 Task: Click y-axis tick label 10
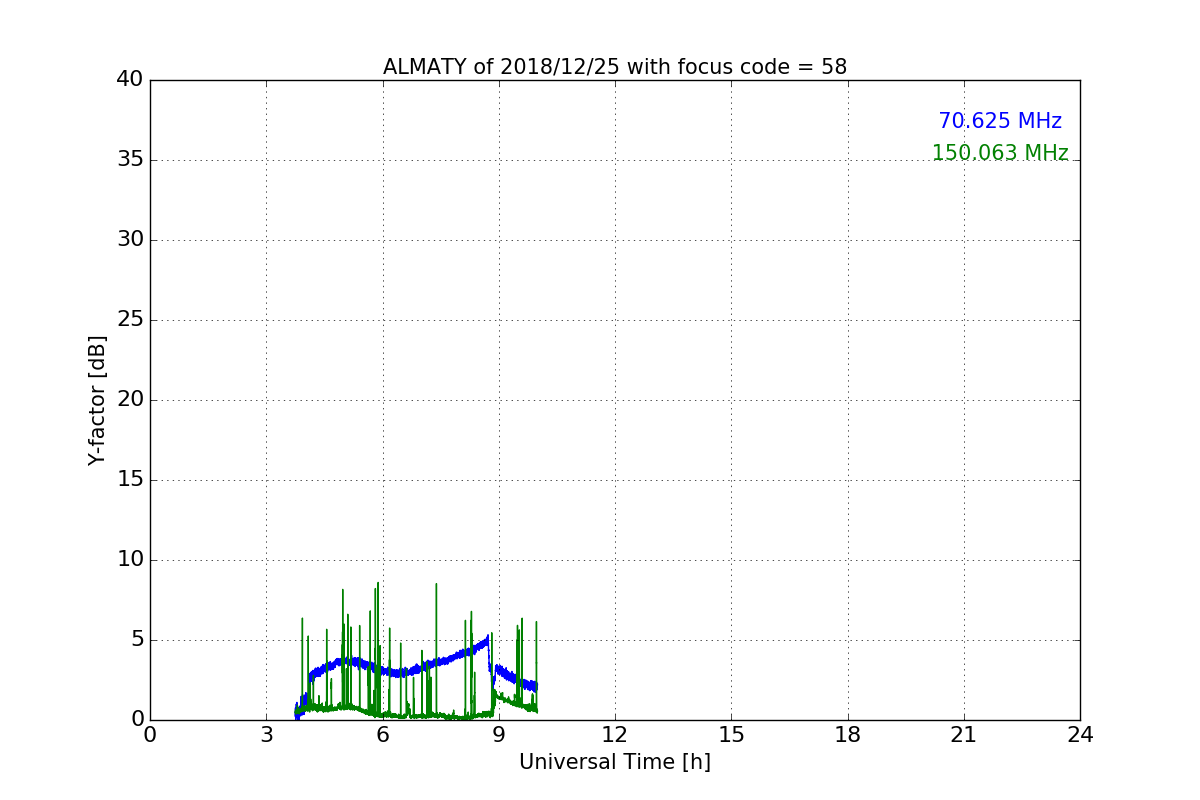click(x=130, y=560)
